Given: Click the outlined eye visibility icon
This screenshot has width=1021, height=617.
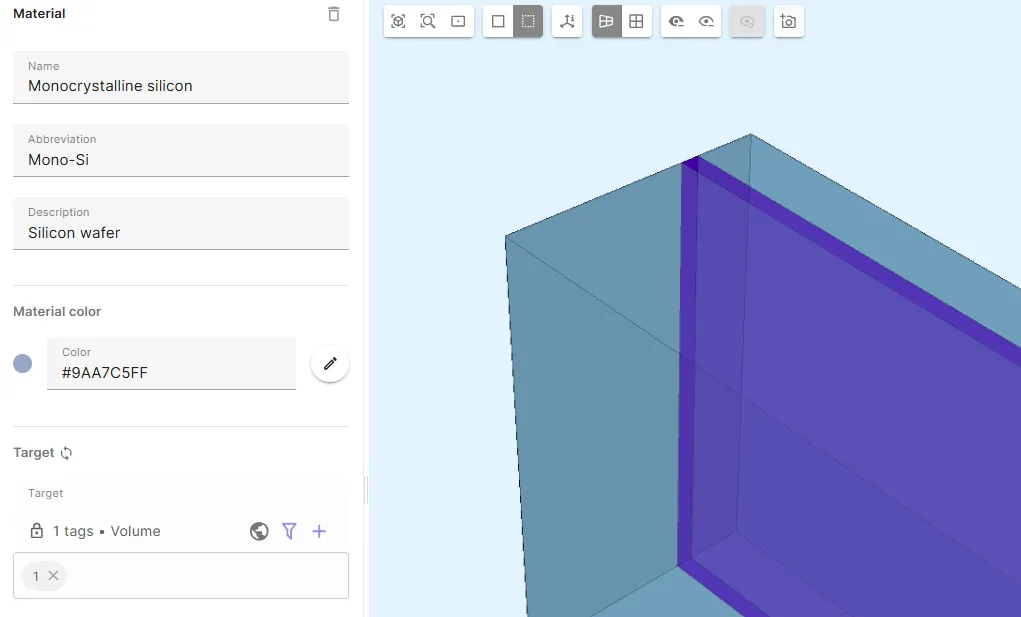Looking at the screenshot, I should tap(706, 21).
